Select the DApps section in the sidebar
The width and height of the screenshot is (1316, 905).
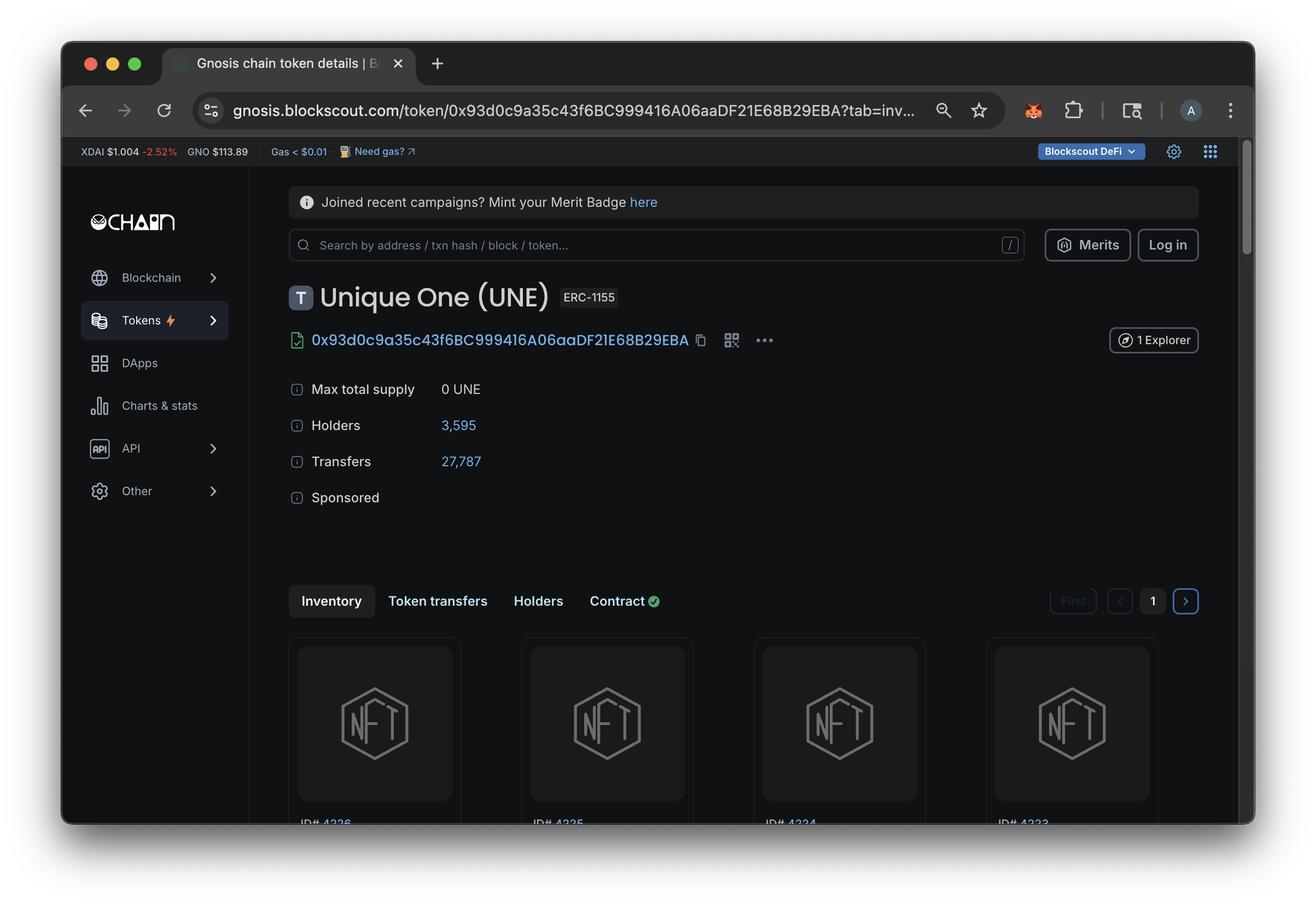139,363
